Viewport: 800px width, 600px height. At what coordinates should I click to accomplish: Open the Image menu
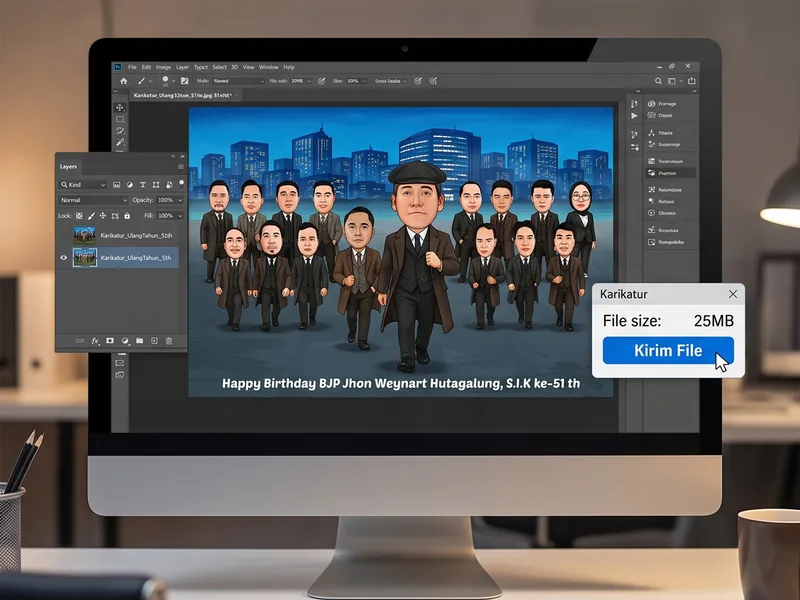tap(163, 67)
